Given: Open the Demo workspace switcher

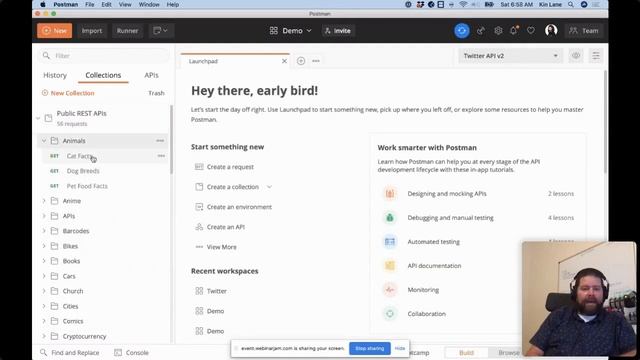Looking at the screenshot, I should coord(291,31).
